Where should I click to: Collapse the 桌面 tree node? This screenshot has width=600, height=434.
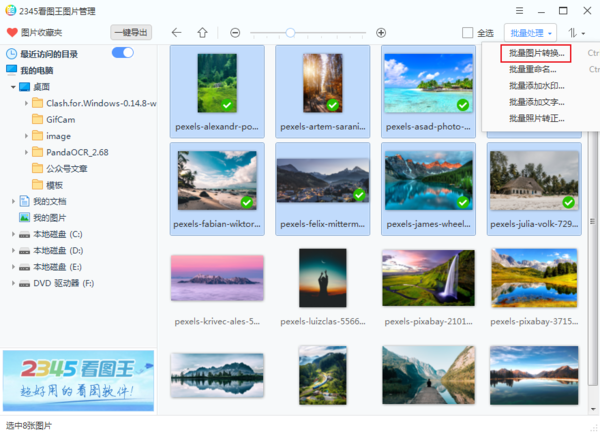tap(13, 87)
